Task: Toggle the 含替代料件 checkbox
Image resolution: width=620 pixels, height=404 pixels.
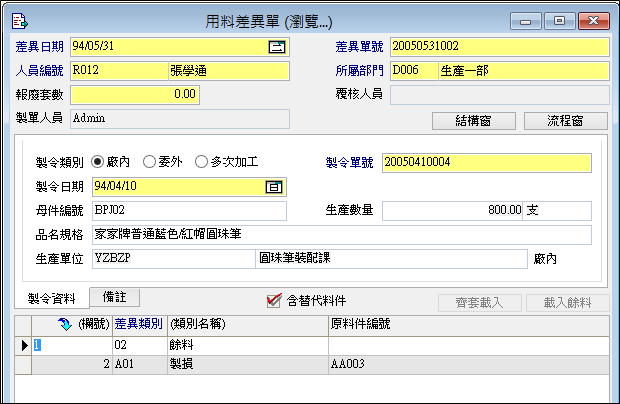Action: pos(274,300)
